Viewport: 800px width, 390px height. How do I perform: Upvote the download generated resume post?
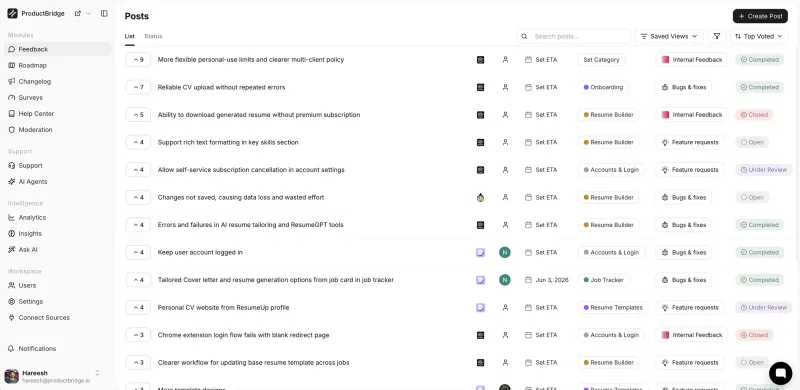coord(138,115)
